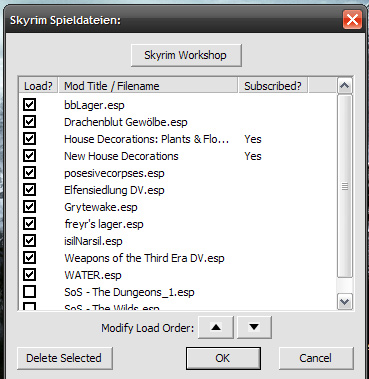
Task: Uncheck the isilNarsil.esp checkbox
Action: coord(29,241)
